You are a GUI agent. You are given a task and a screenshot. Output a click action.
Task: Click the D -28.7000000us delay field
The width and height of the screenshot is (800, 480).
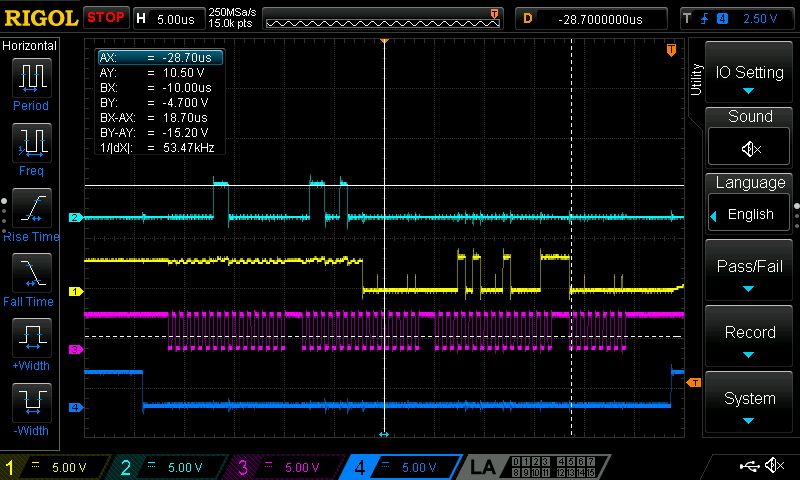click(592, 19)
